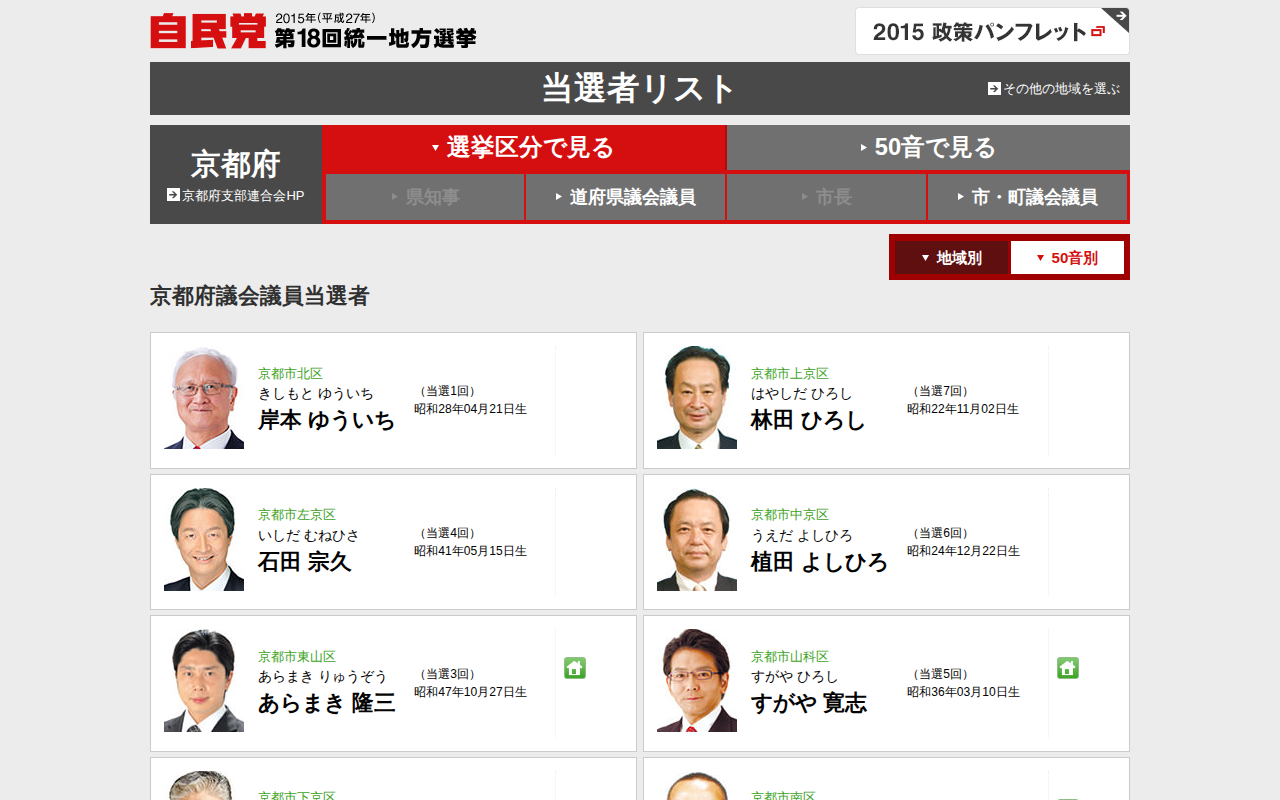Screen dimensions: 1280x800
Task: Click birthdate 昭和28年04月21日生
Action: (x=470, y=409)
